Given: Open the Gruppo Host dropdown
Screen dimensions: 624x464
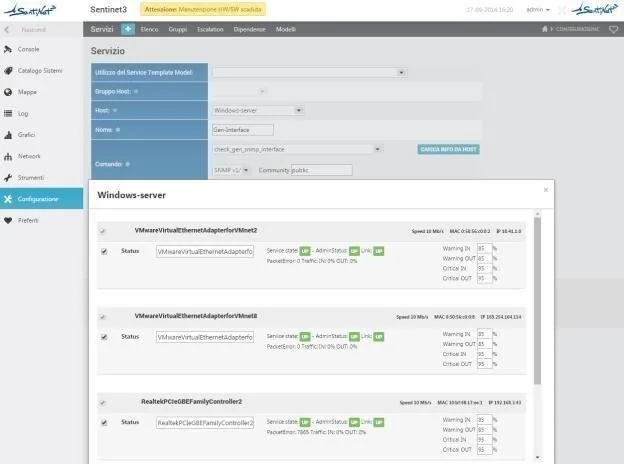Looking at the screenshot, I should pyautogui.click(x=239, y=91).
